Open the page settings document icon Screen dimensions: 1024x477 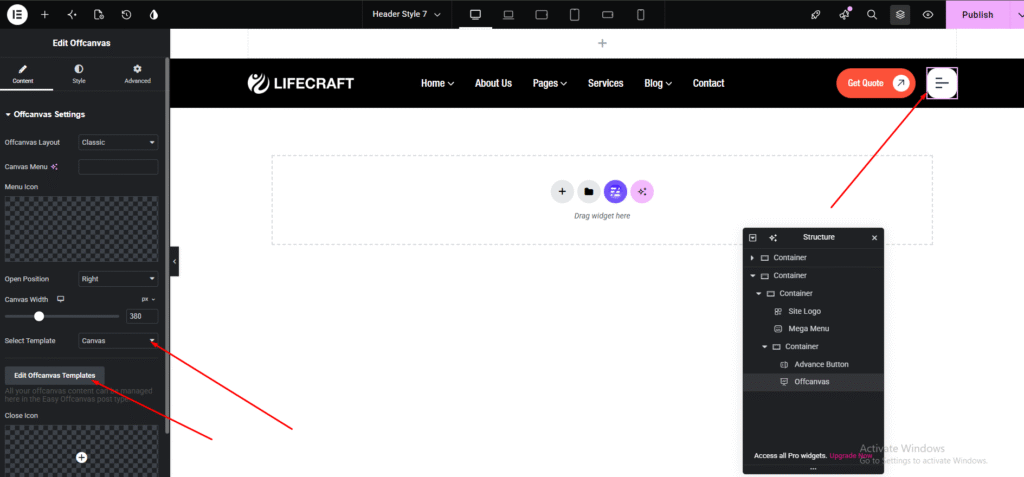pos(99,14)
